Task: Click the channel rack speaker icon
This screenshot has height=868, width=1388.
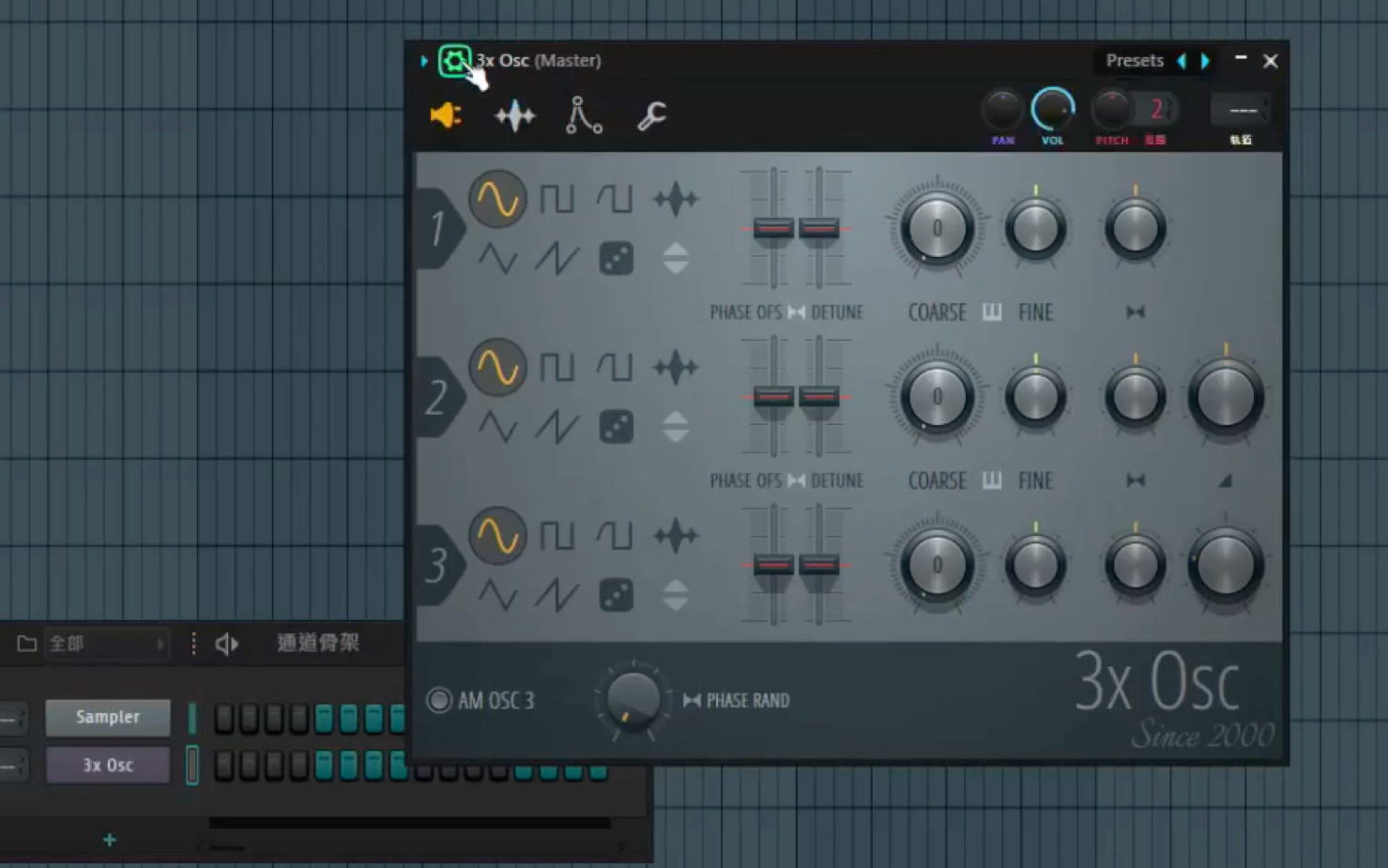Action: (227, 644)
